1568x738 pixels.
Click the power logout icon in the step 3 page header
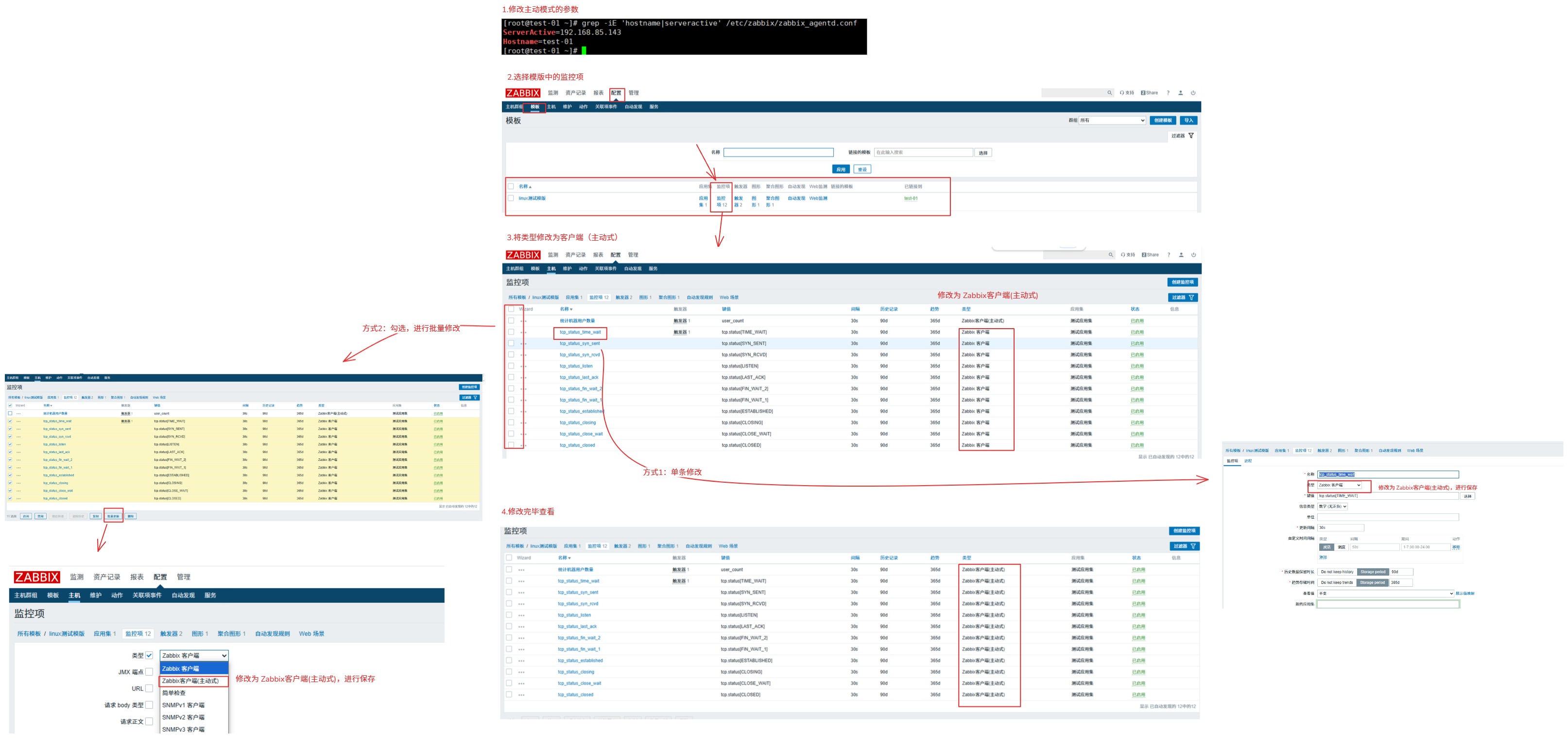pyautogui.click(x=1194, y=255)
